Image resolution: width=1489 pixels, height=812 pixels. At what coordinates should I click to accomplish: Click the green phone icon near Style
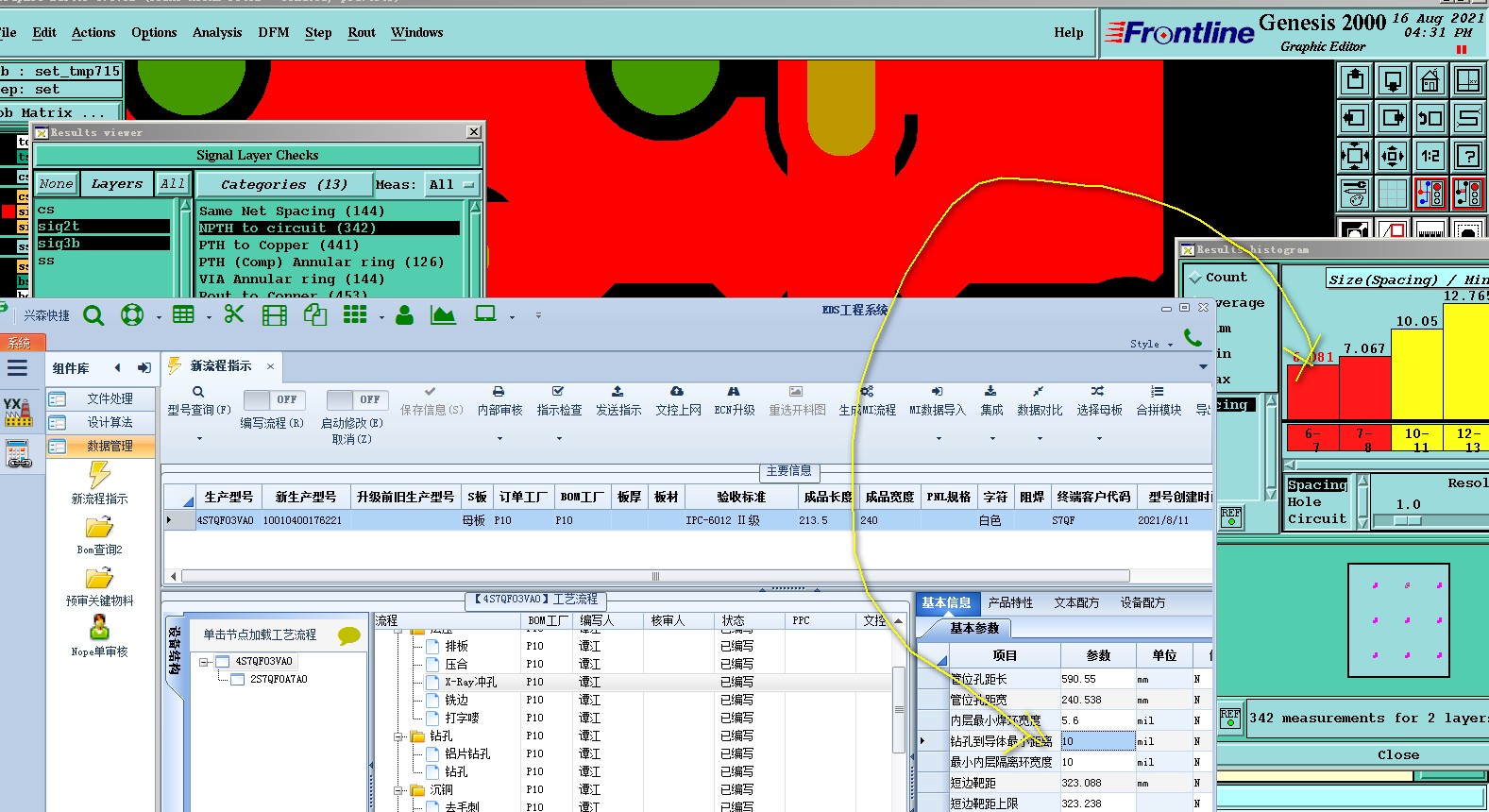(1193, 337)
